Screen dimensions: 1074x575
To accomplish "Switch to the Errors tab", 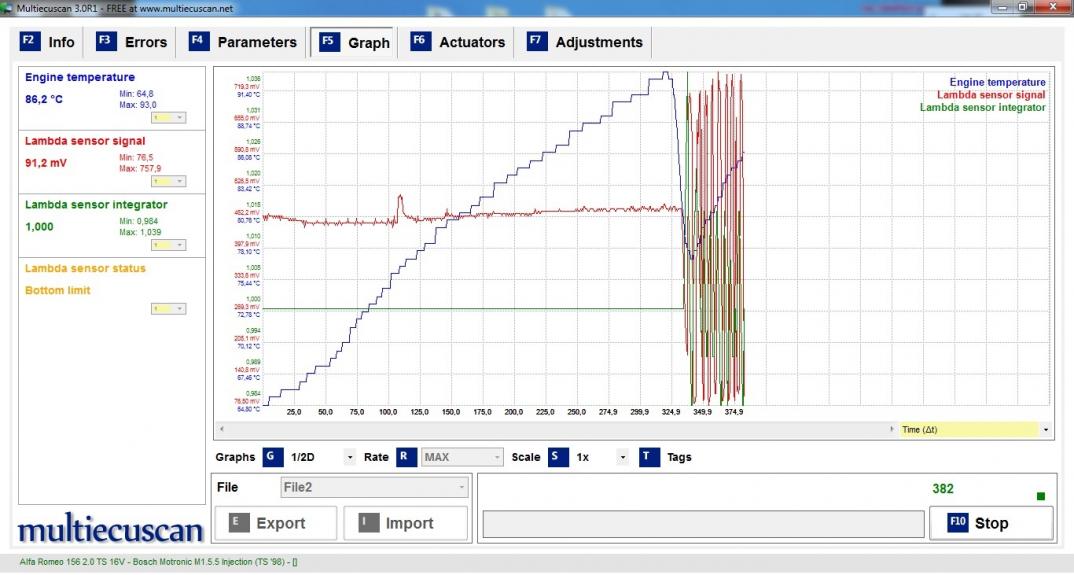I will coord(132,42).
